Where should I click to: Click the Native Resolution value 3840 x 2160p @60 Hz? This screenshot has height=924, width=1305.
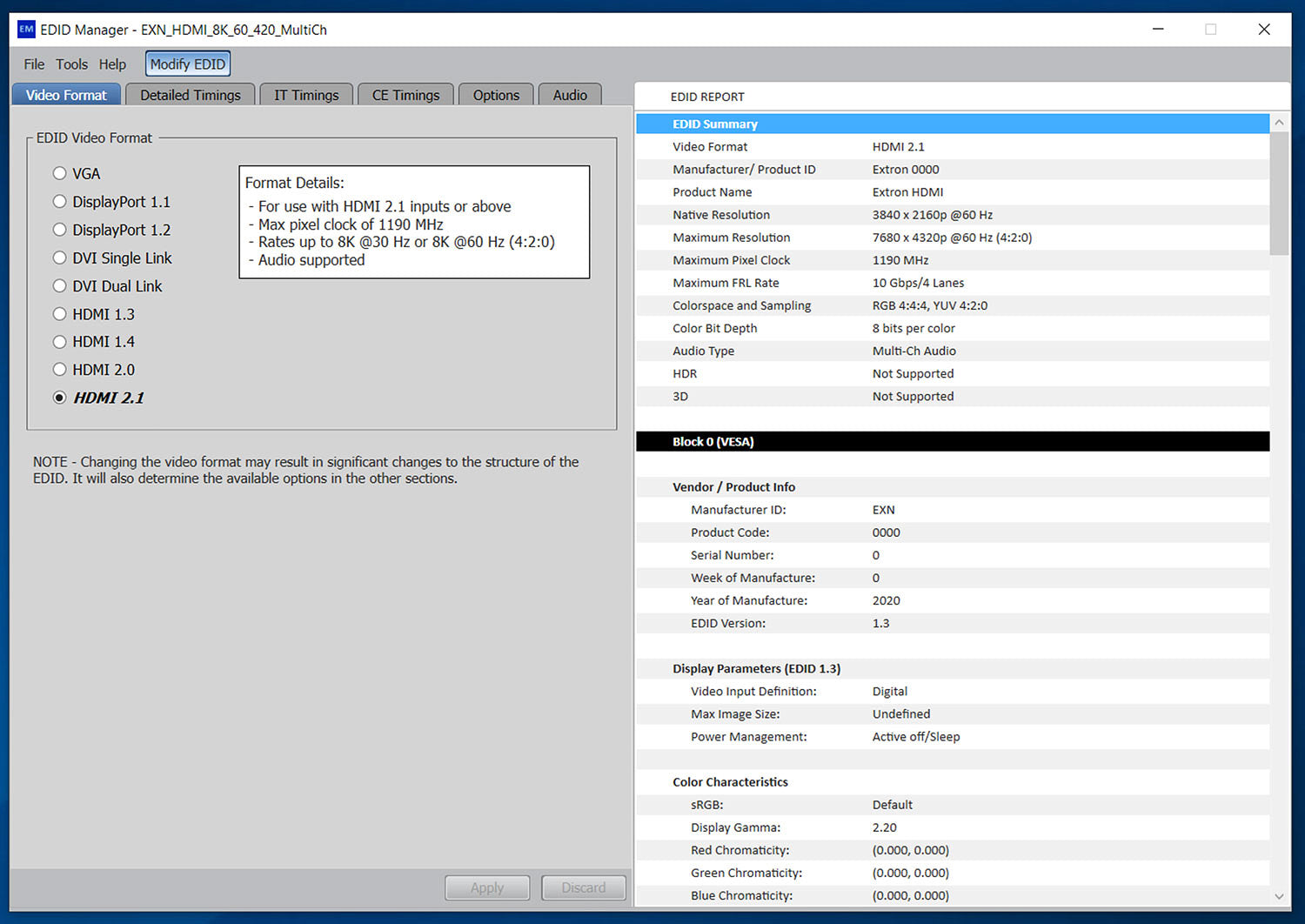tap(933, 215)
